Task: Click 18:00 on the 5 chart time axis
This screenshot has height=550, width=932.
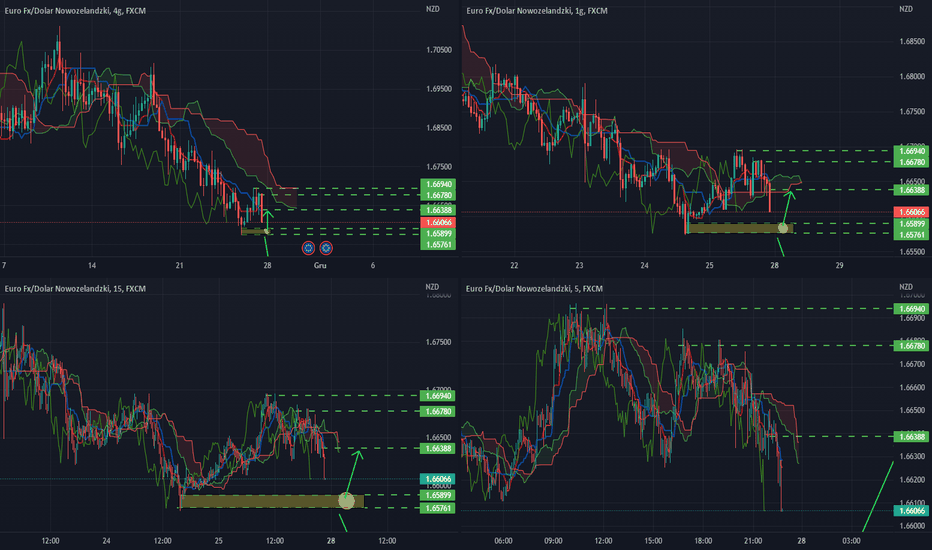Action: tap(703, 541)
